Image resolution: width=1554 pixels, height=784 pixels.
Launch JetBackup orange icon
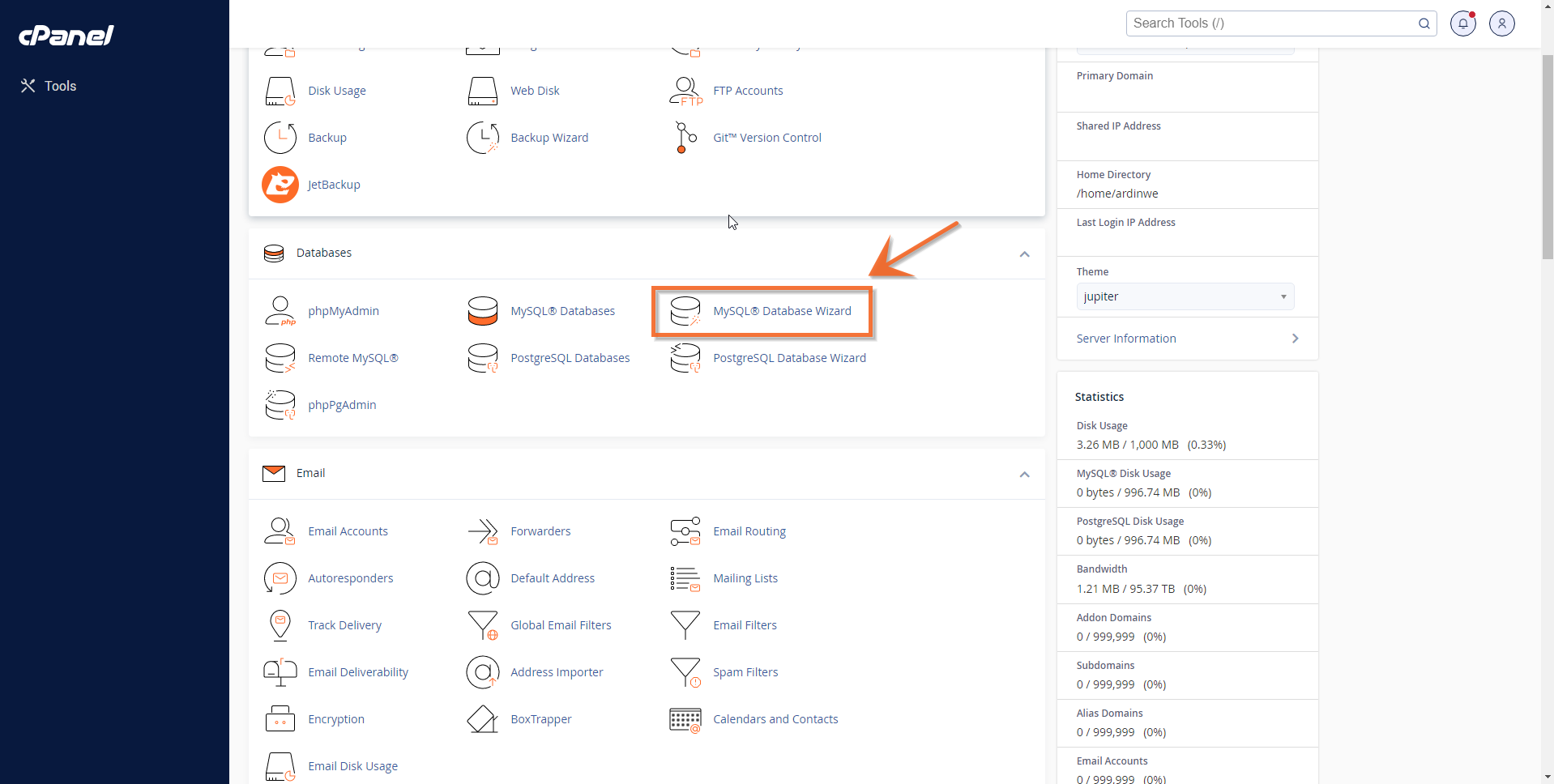point(280,185)
